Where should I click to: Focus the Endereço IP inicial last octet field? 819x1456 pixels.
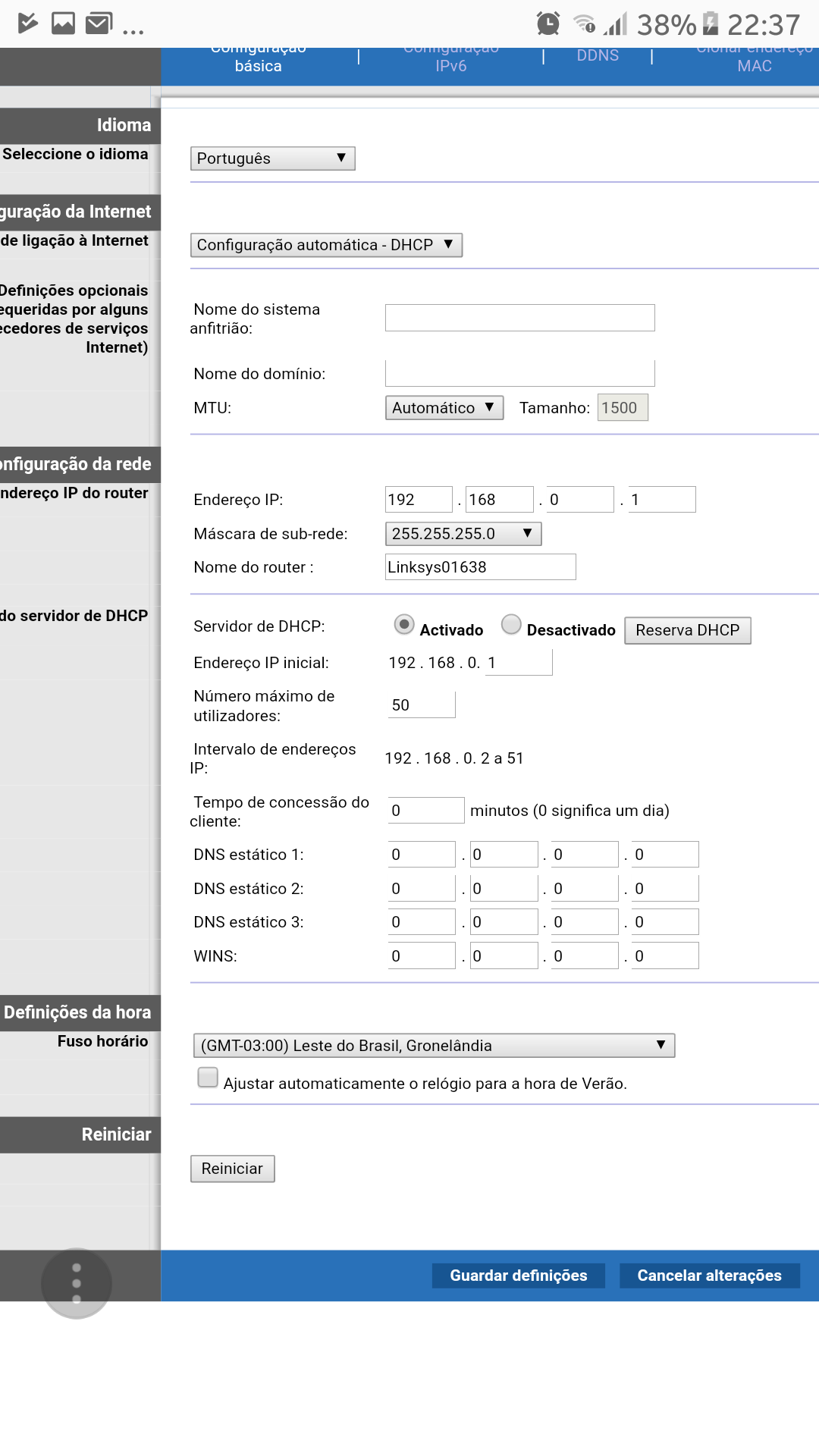[x=519, y=663]
